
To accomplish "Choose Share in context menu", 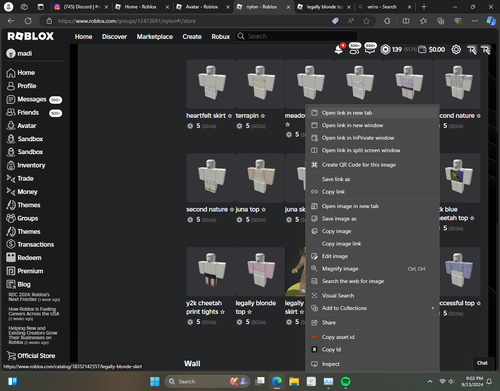I will pyautogui.click(x=372, y=323).
